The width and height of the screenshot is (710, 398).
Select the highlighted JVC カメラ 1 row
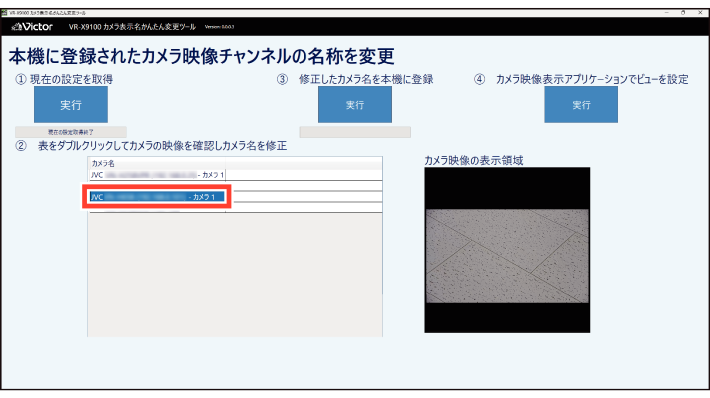(157, 197)
